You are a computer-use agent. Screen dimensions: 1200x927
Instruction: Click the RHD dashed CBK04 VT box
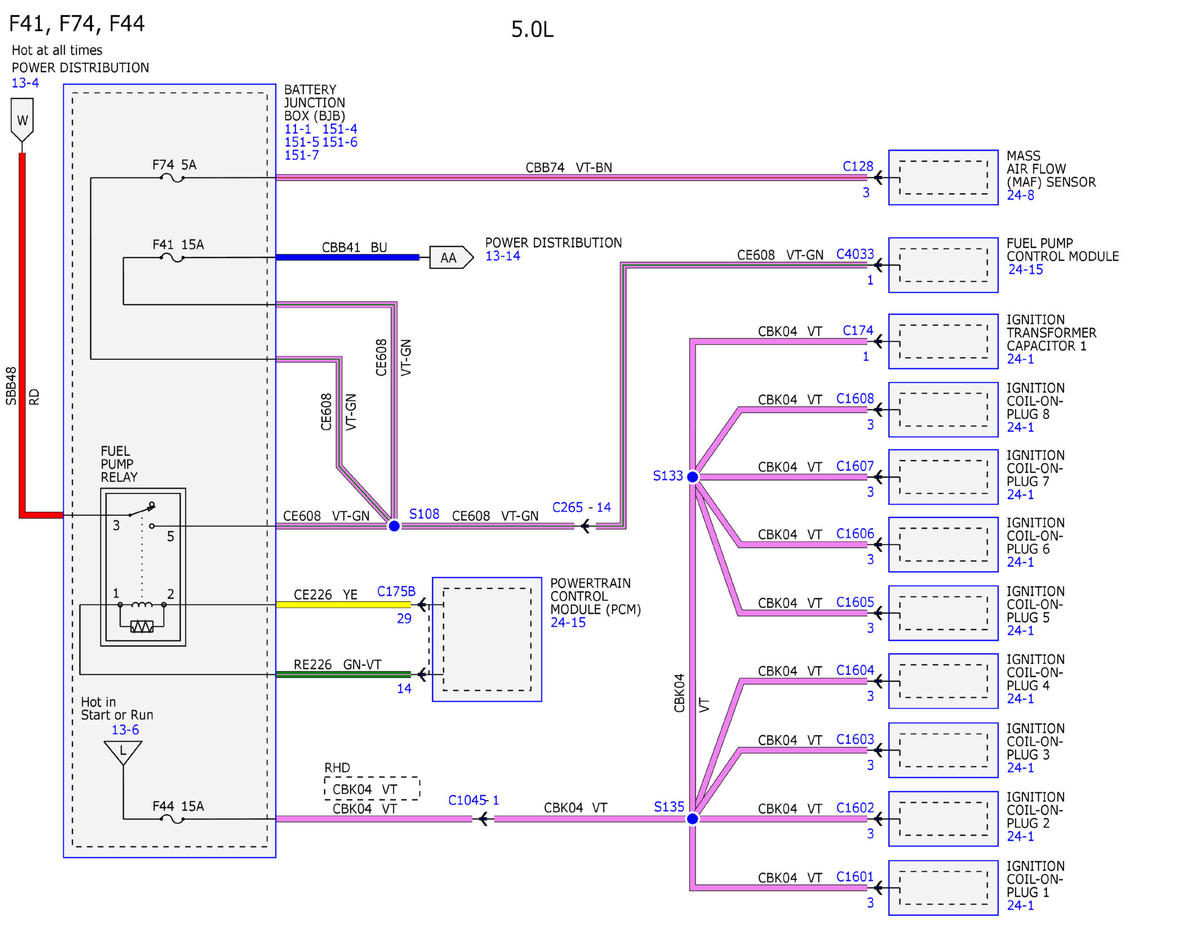click(x=371, y=788)
